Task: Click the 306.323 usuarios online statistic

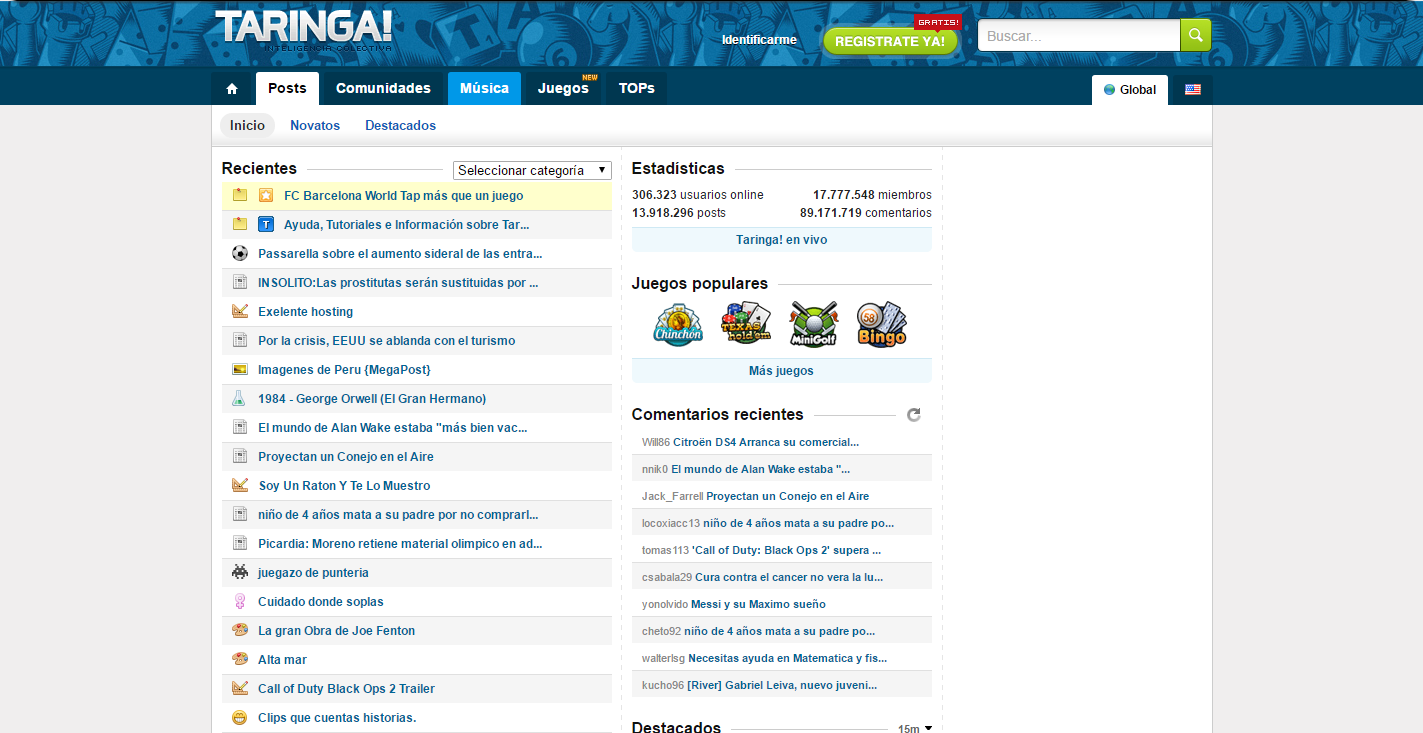Action: click(x=698, y=195)
